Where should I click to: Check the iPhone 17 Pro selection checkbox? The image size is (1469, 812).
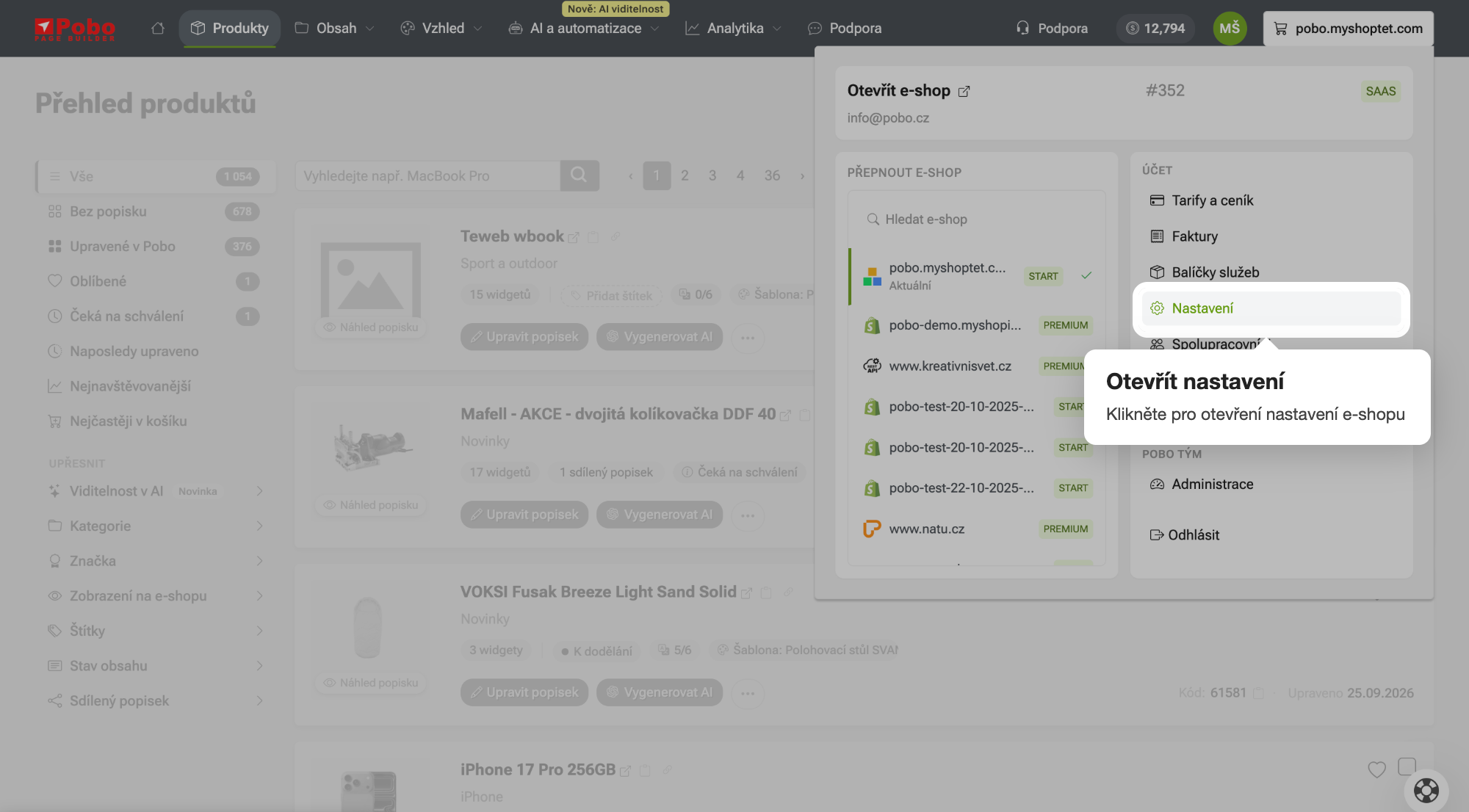point(1407,766)
